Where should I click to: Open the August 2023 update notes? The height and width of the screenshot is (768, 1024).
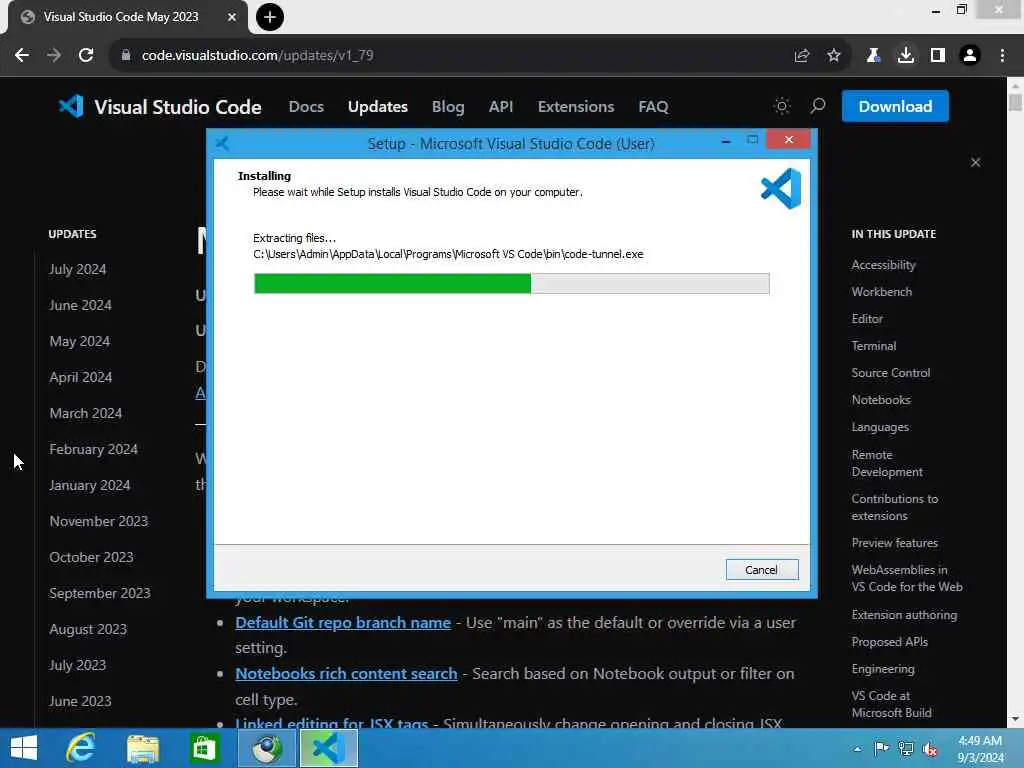pyautogui.click(x=88, y=629)
